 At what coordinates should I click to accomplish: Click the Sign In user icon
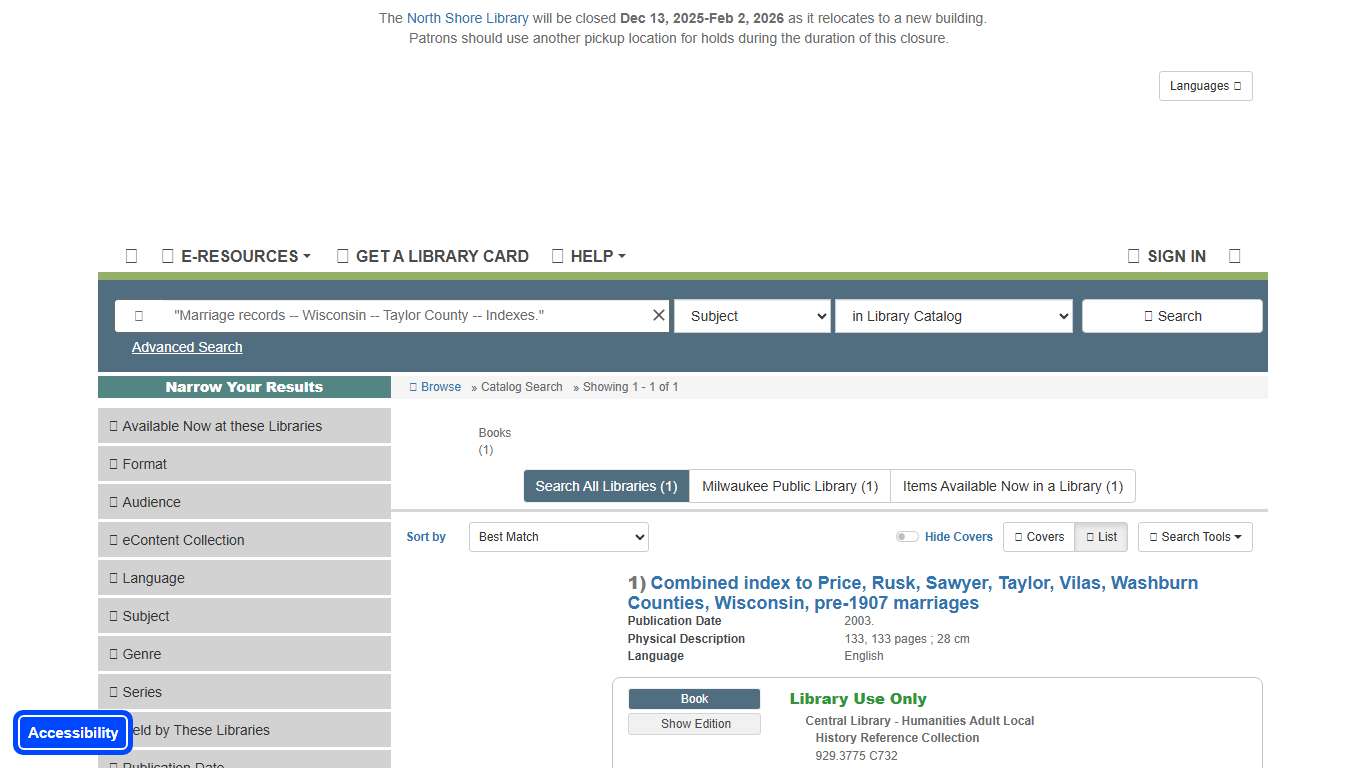point(1133,256)
